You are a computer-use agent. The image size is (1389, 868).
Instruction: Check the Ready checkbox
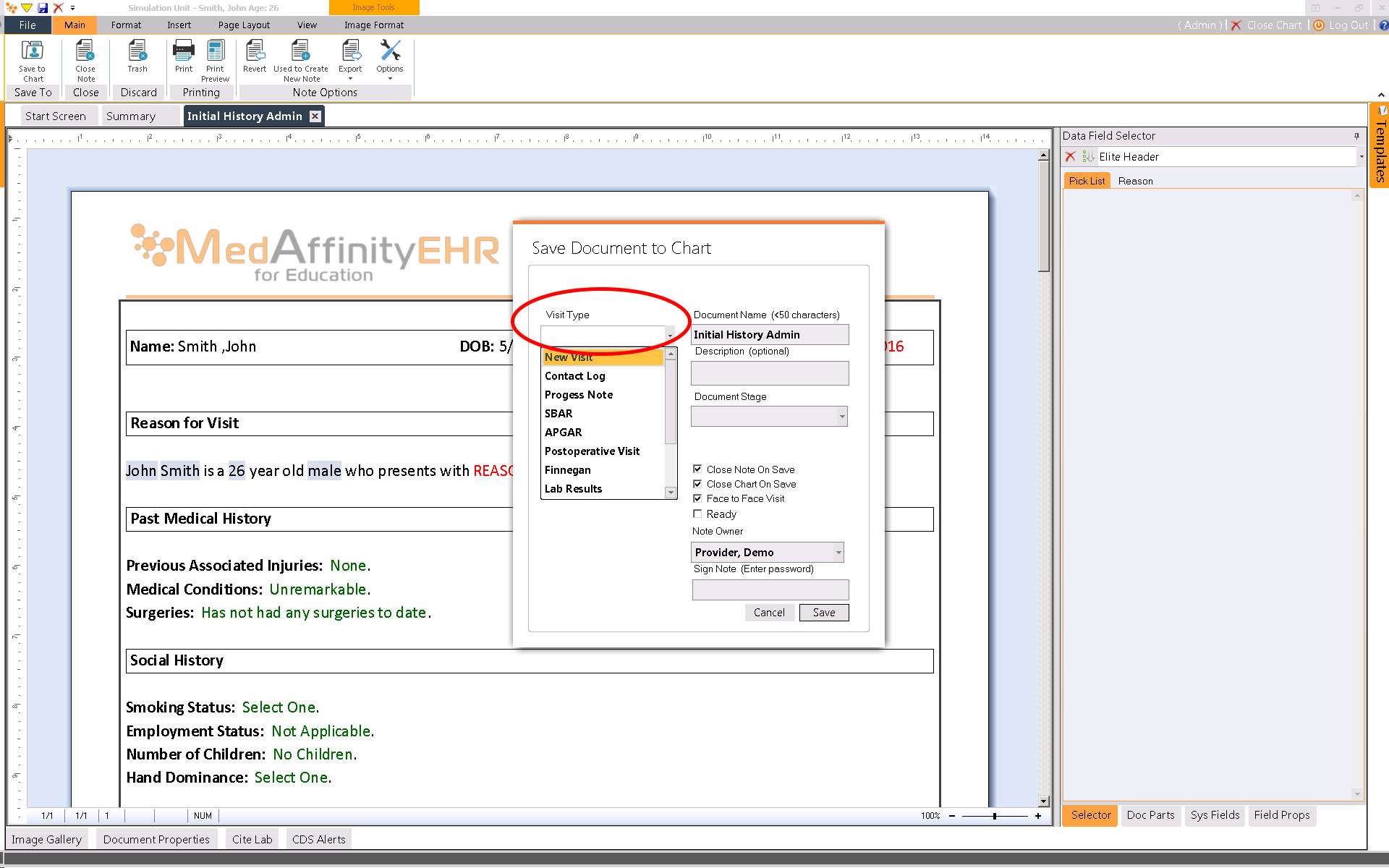[x=697, y=514]
